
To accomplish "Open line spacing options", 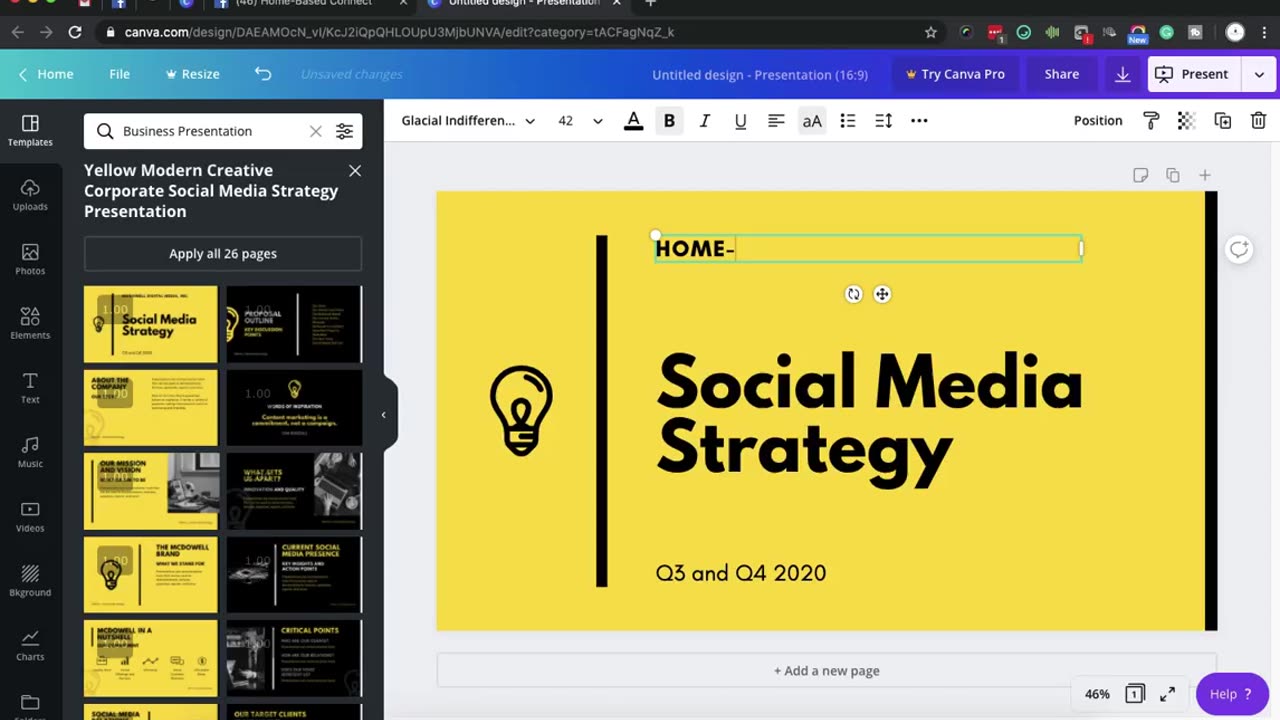I will point(883,121).
